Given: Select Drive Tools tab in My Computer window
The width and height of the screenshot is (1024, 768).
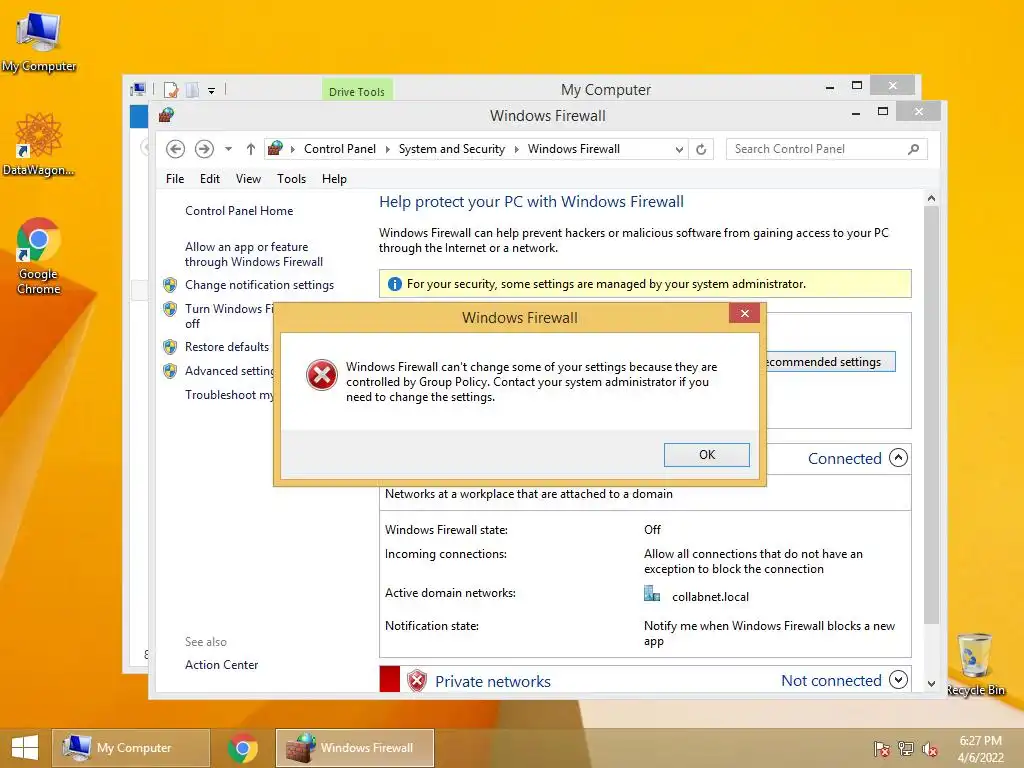Looking at the screenshot, I should [x=357, y=90].
